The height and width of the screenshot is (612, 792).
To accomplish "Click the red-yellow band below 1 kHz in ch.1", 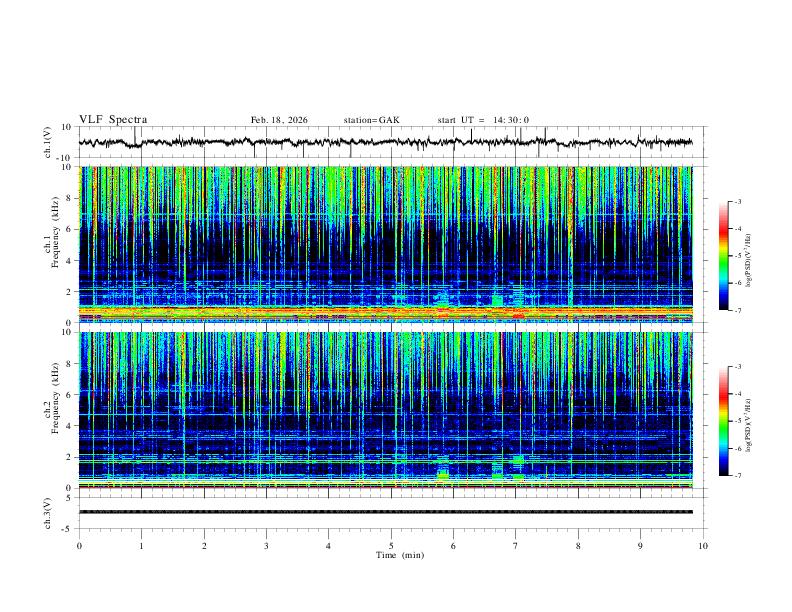I will click(x=385, y=312).
